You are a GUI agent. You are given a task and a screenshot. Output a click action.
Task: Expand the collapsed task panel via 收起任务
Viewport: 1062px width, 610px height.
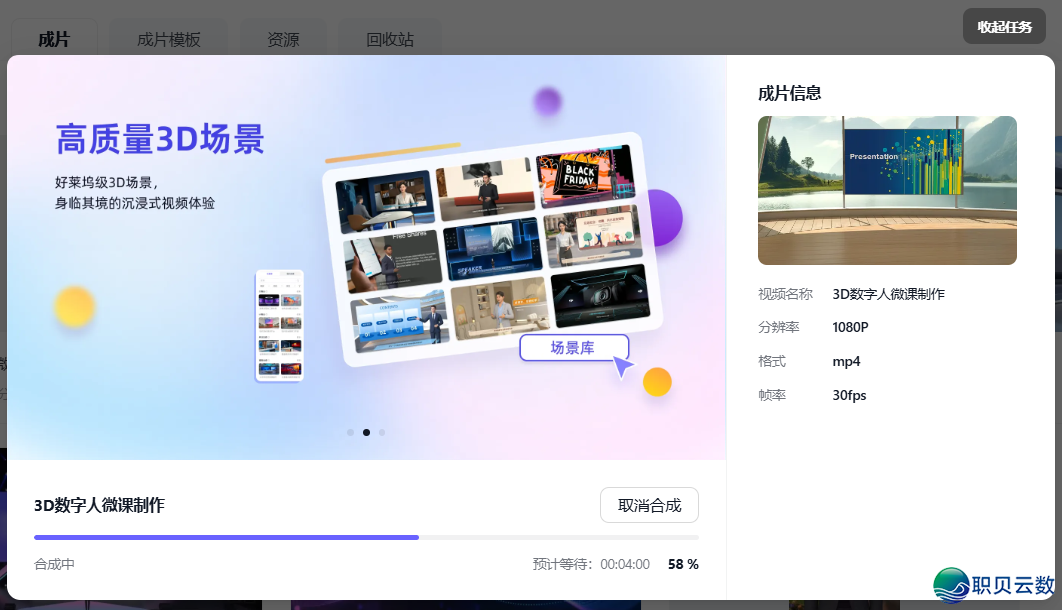(x=1004, y=26)
